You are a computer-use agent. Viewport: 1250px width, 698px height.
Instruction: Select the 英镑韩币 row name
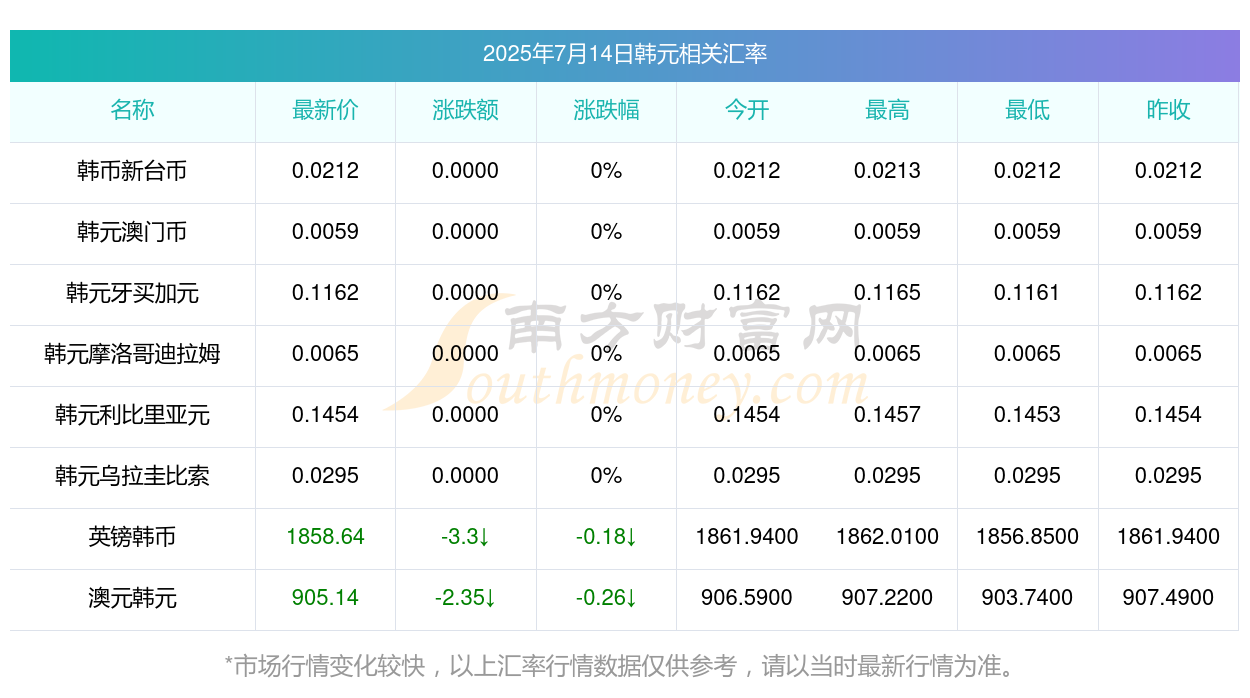click(x=132, y=537)
